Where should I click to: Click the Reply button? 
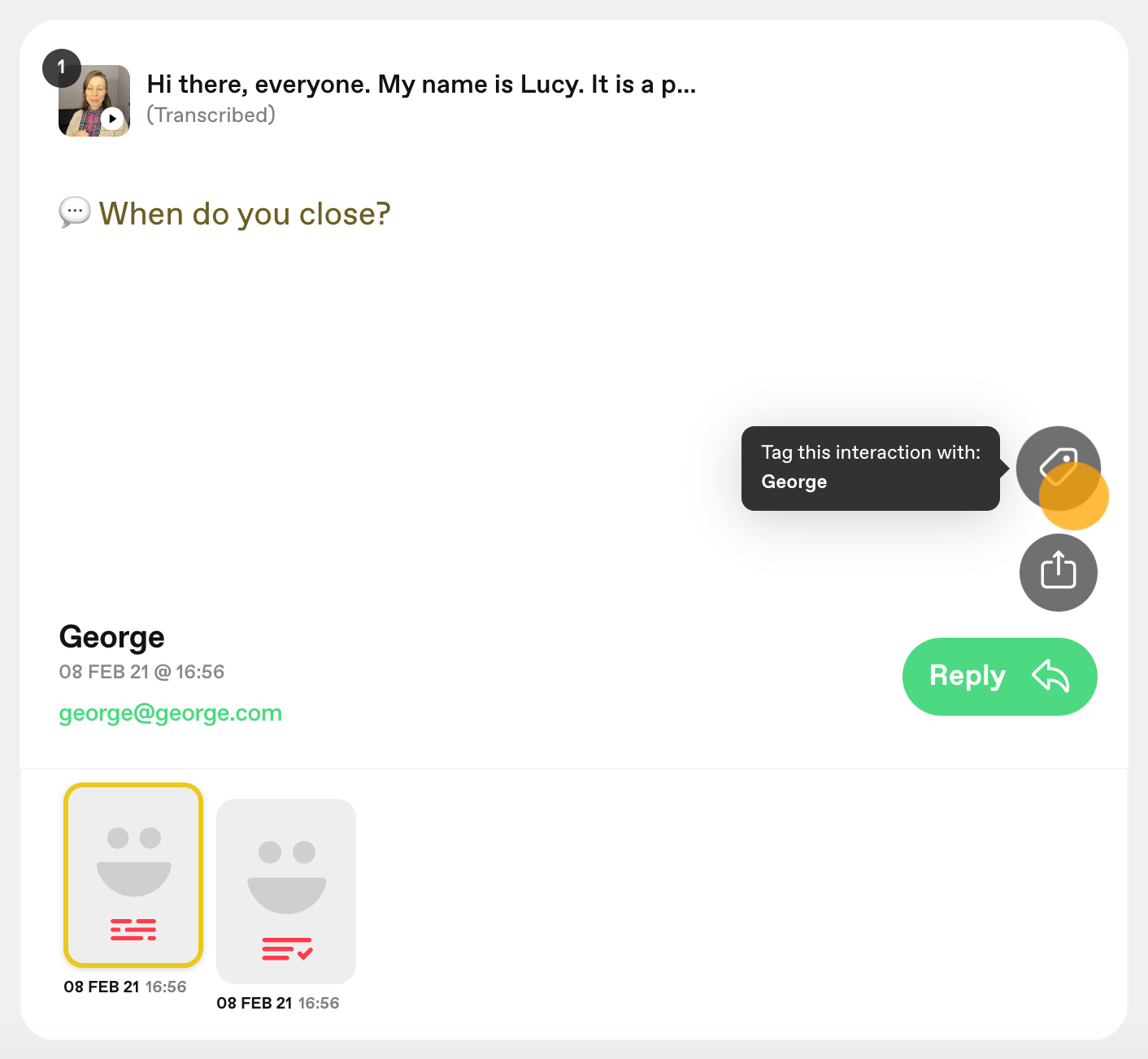tap(999, 677)
